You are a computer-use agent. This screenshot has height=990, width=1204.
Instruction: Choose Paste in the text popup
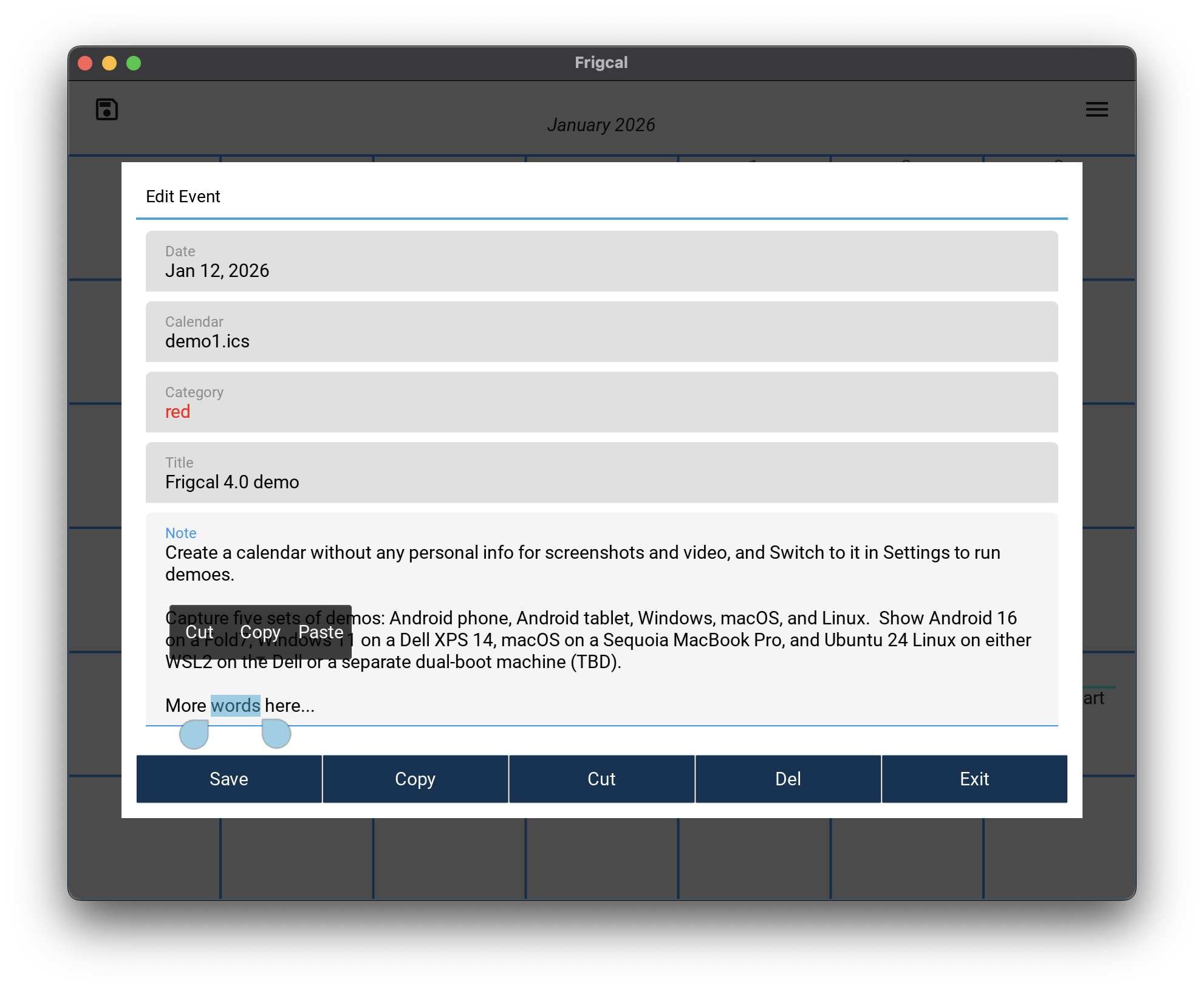(x=321, y=632)
